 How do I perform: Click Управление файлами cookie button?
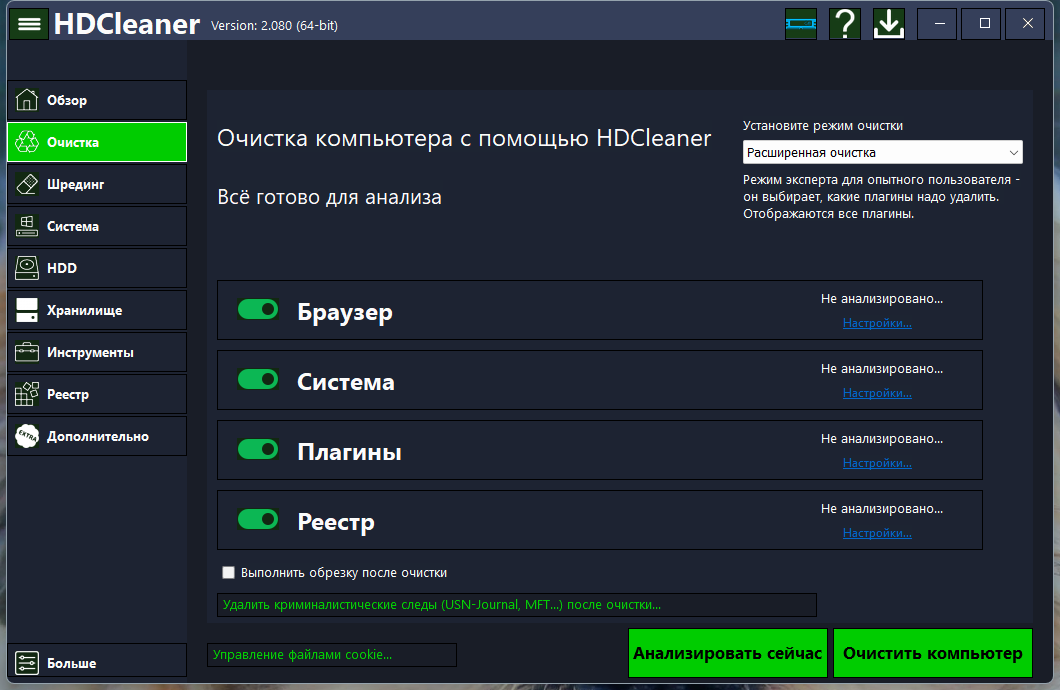pyautogui.click(x=332, y=655)
